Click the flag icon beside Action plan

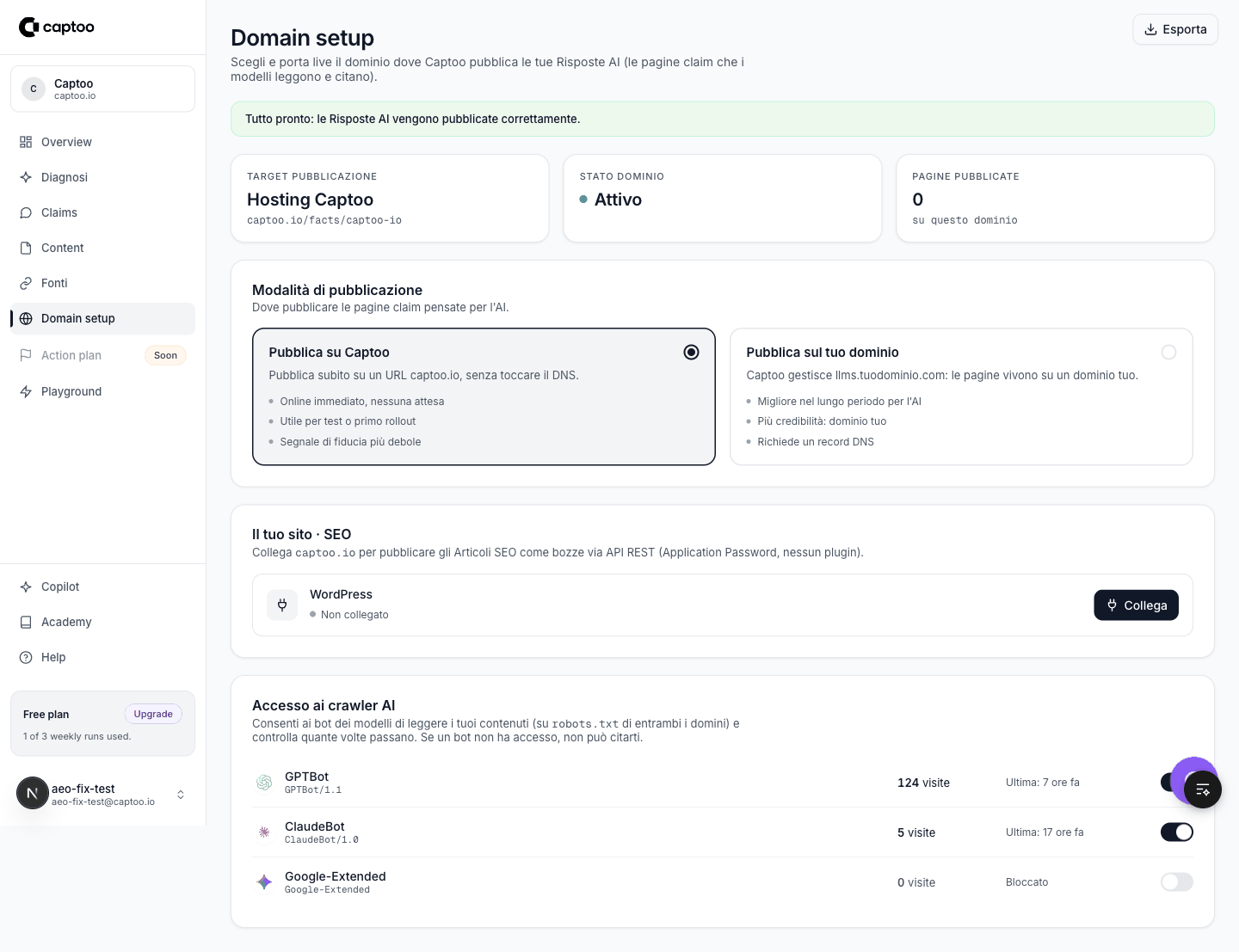coord(26,355)
